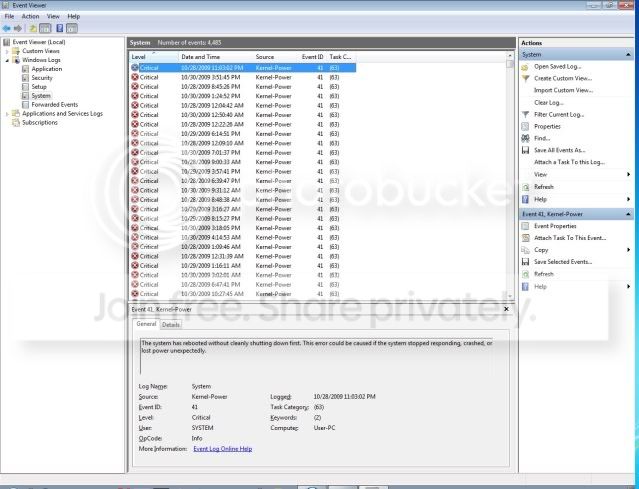The image size is (639, 489).
Task: Click the blue Help toolbar icon
Action: pos(59,28)
